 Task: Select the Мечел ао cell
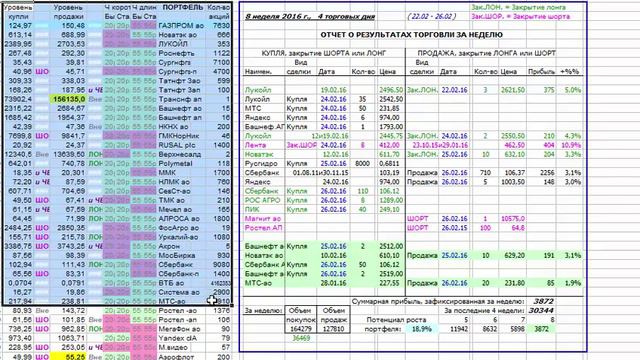coord(174,209)
